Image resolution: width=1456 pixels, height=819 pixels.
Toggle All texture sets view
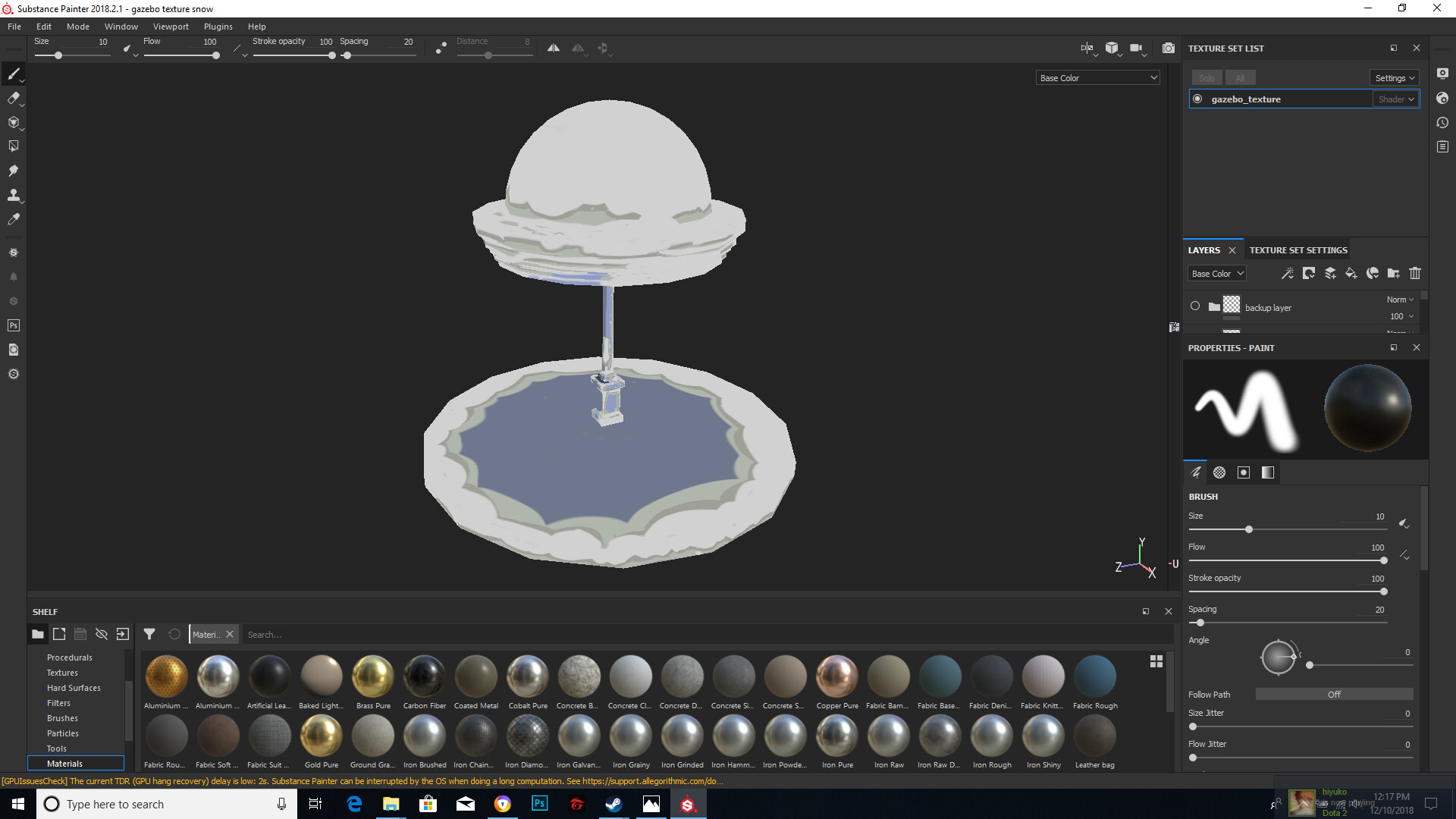pyautogui.click(x=1240, y=77)
